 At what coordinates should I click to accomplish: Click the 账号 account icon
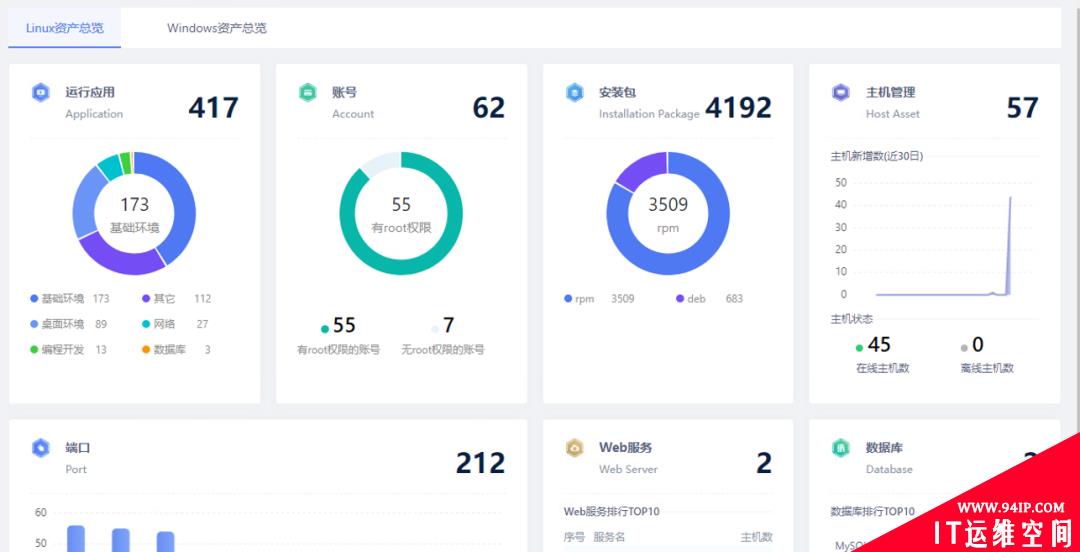308,92
